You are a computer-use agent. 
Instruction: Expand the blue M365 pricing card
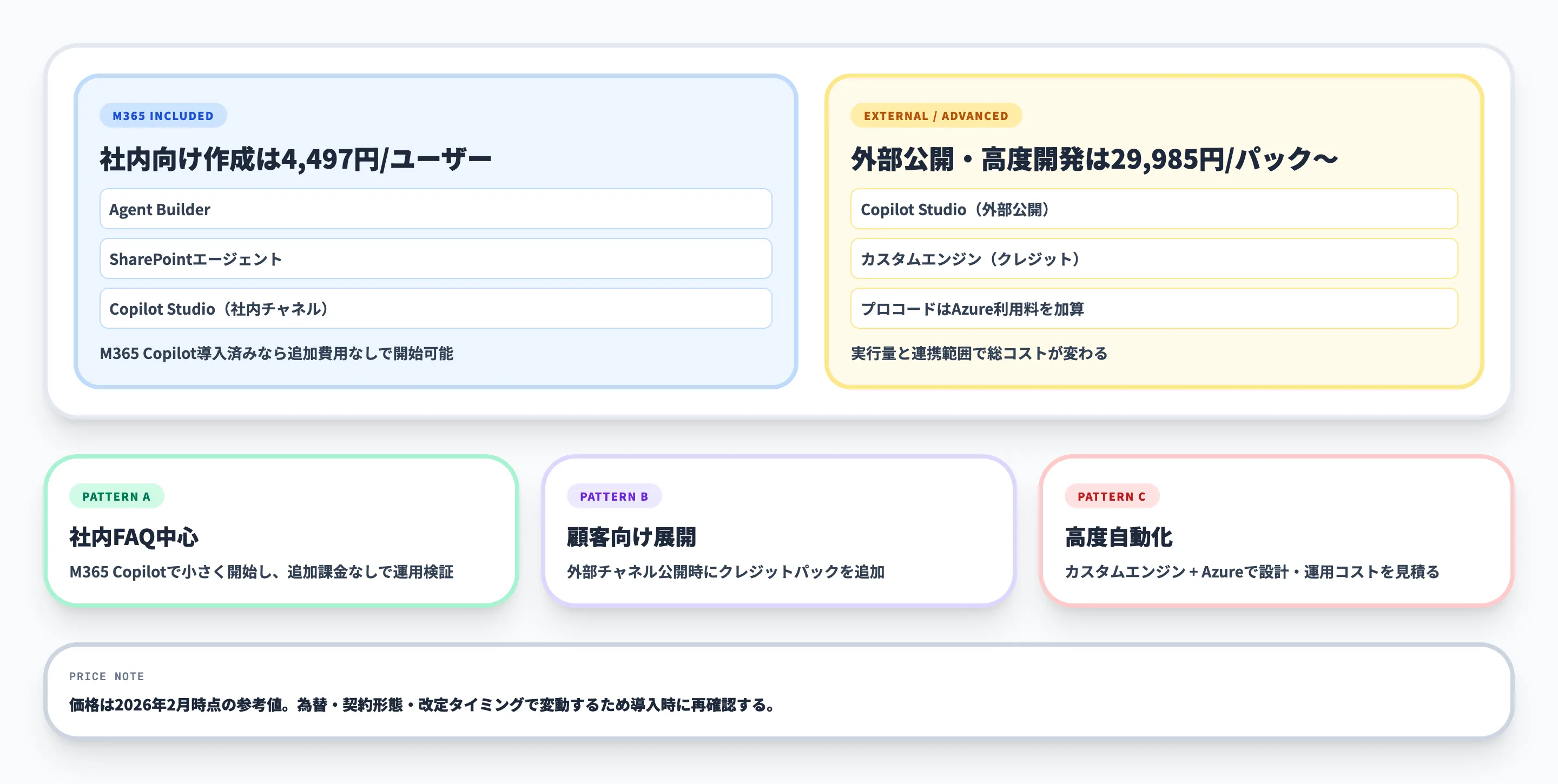pyautogui.click(x=434, y=232)
